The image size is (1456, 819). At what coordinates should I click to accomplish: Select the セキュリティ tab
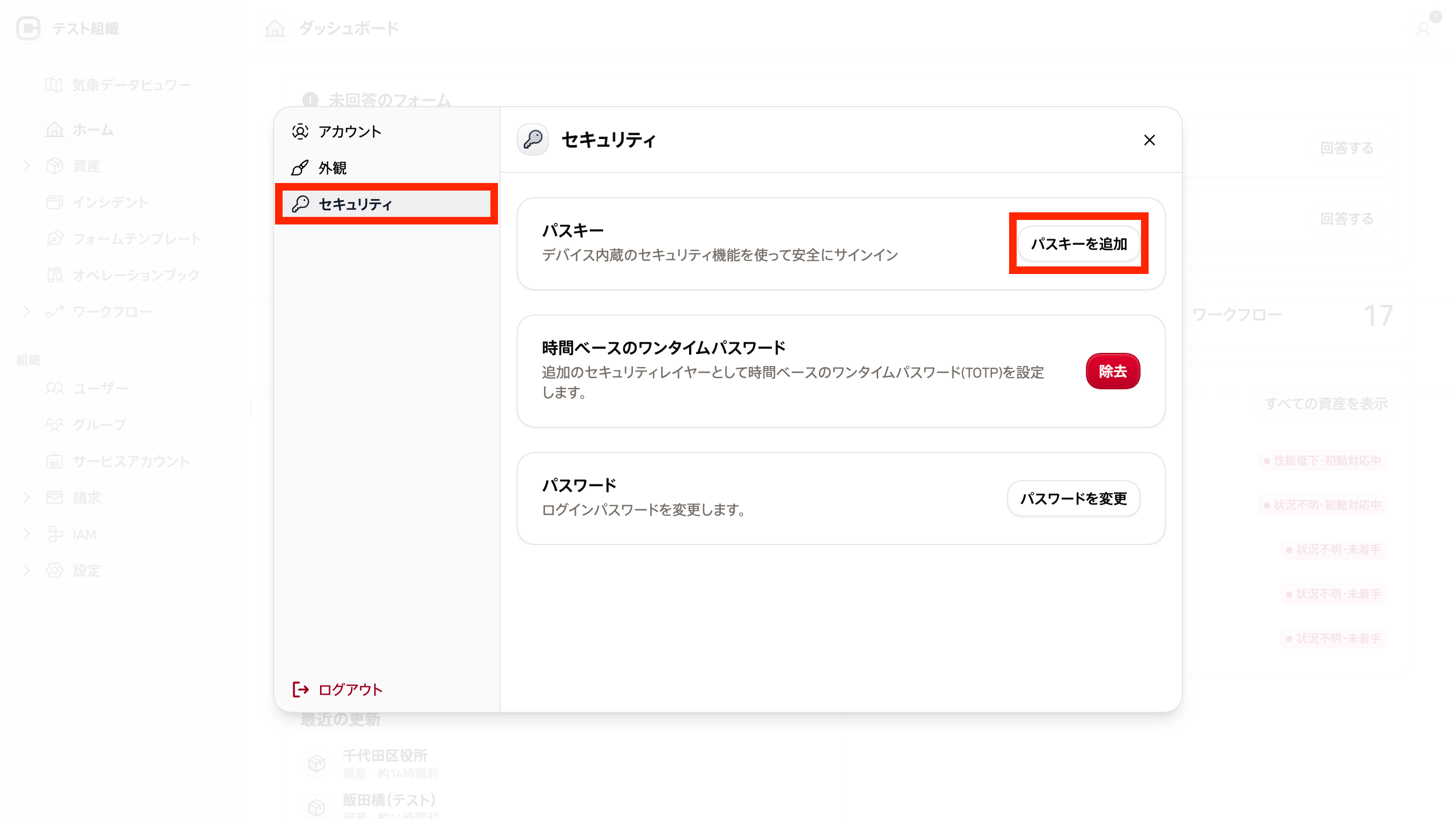tap(387, 204)
